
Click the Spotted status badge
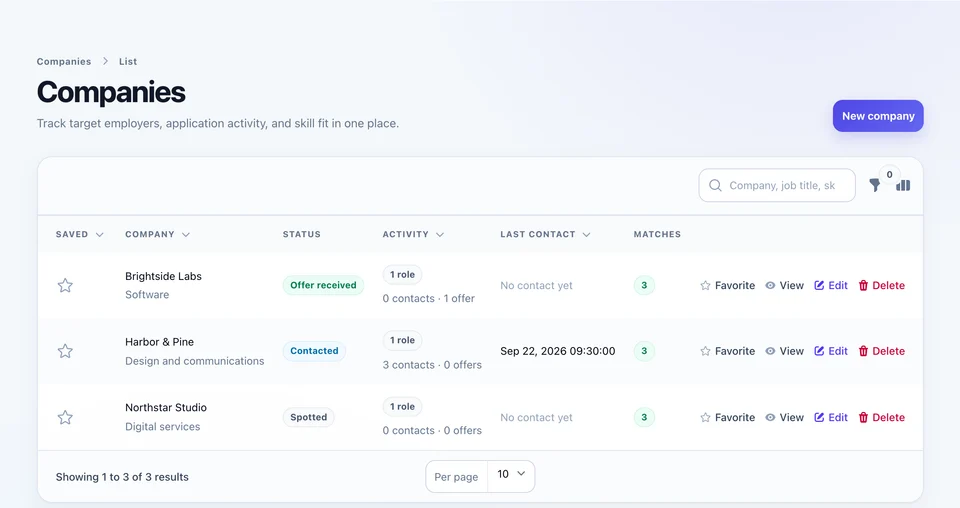309,417
